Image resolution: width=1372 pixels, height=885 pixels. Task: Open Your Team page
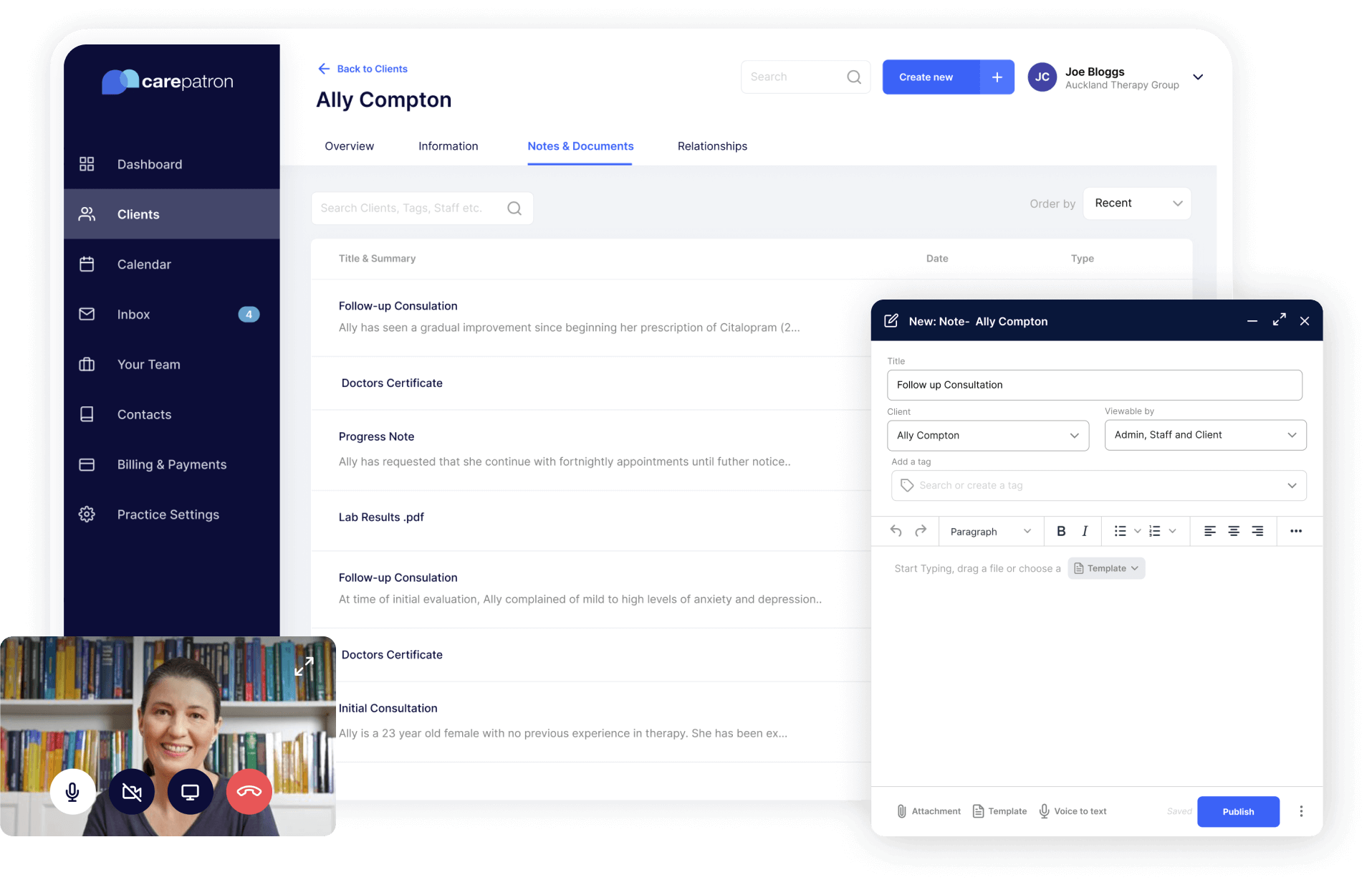171,365
